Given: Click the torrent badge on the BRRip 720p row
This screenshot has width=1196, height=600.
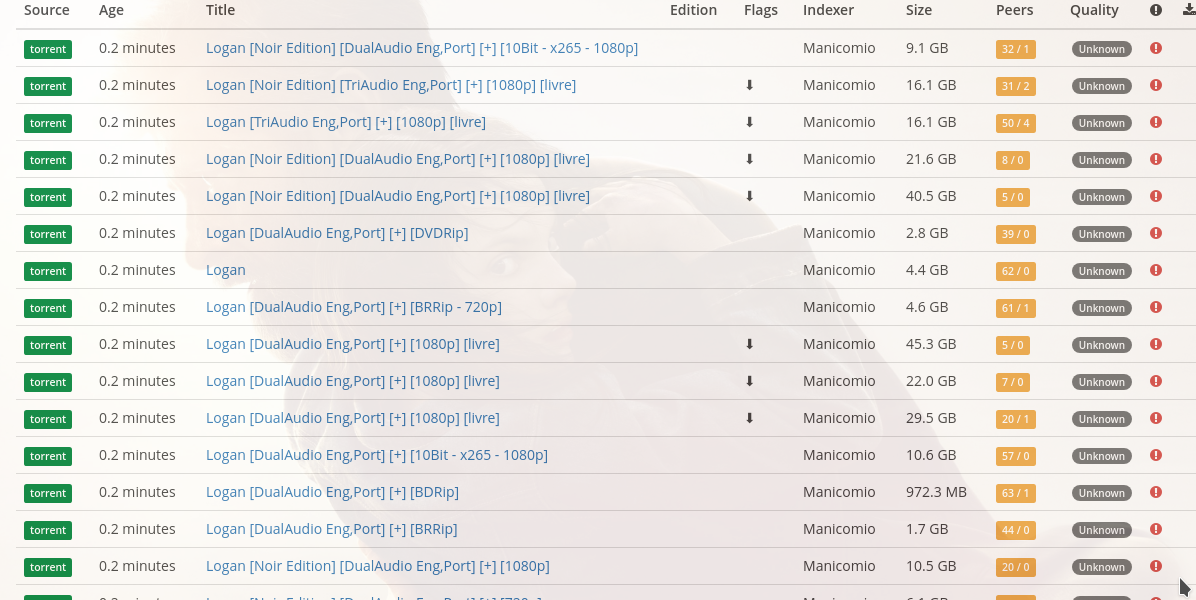Looking at the screenshot, I should (47, 308).
